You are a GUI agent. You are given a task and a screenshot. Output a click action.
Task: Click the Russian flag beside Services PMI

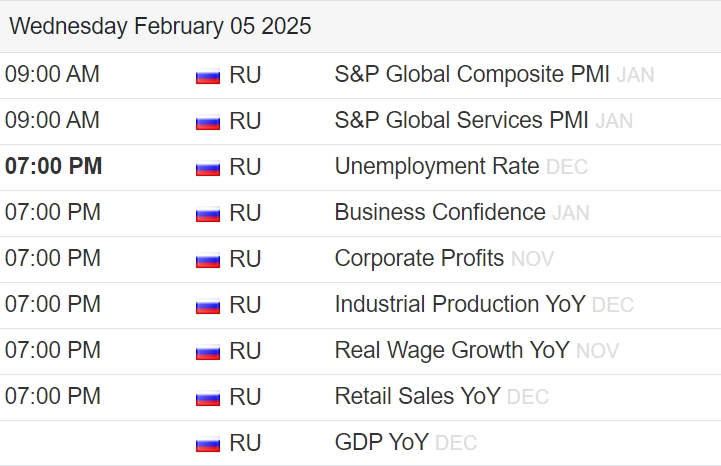207,122
